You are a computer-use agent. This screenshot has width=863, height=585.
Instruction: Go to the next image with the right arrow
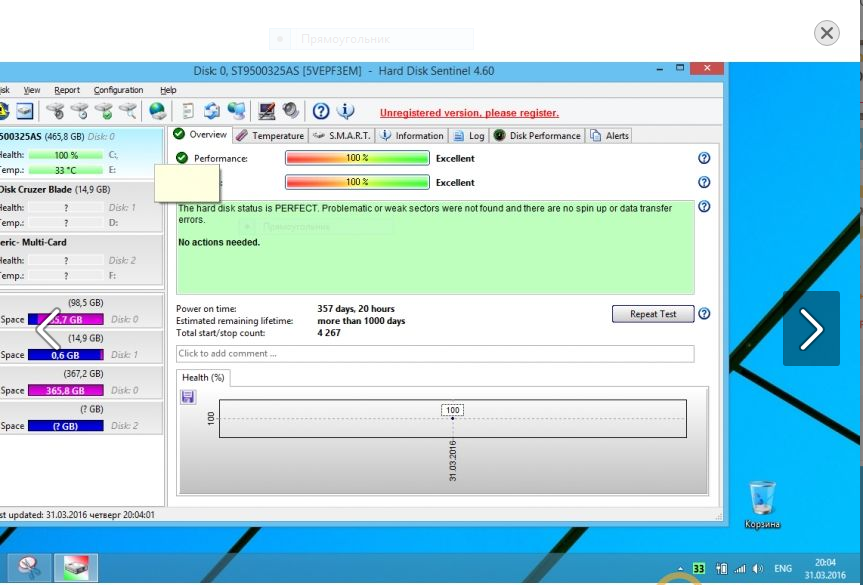(x=811, y=329)
